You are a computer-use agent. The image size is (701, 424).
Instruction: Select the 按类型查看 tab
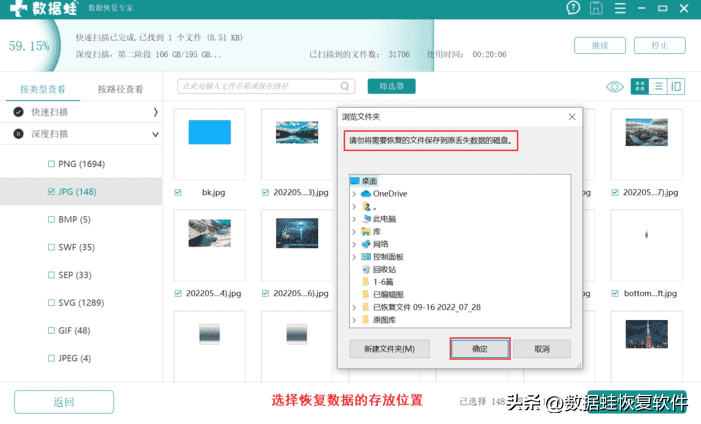[x=43, y=89]
